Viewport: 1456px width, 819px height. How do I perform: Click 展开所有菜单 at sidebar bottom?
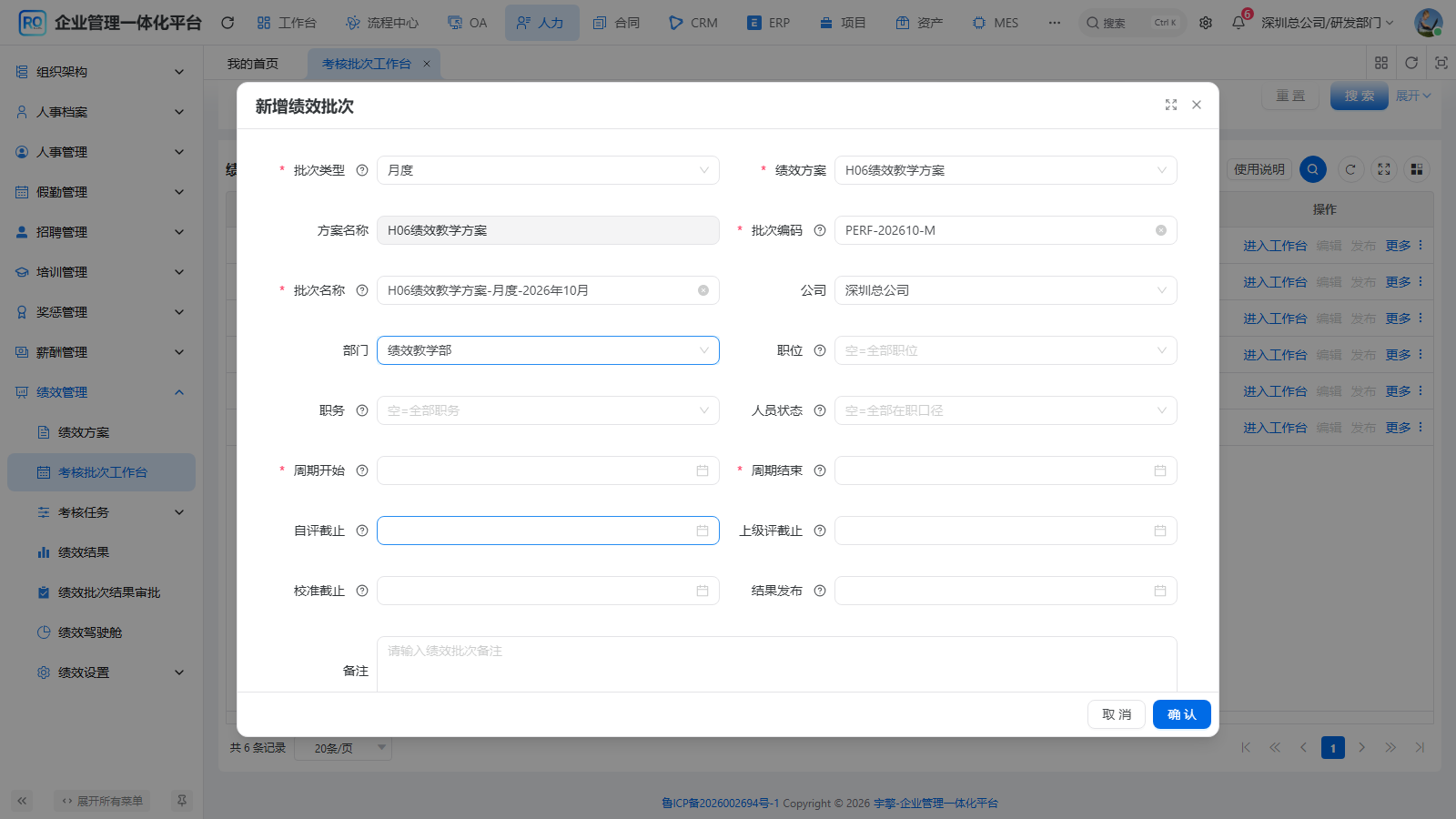[x=102, y=801]
